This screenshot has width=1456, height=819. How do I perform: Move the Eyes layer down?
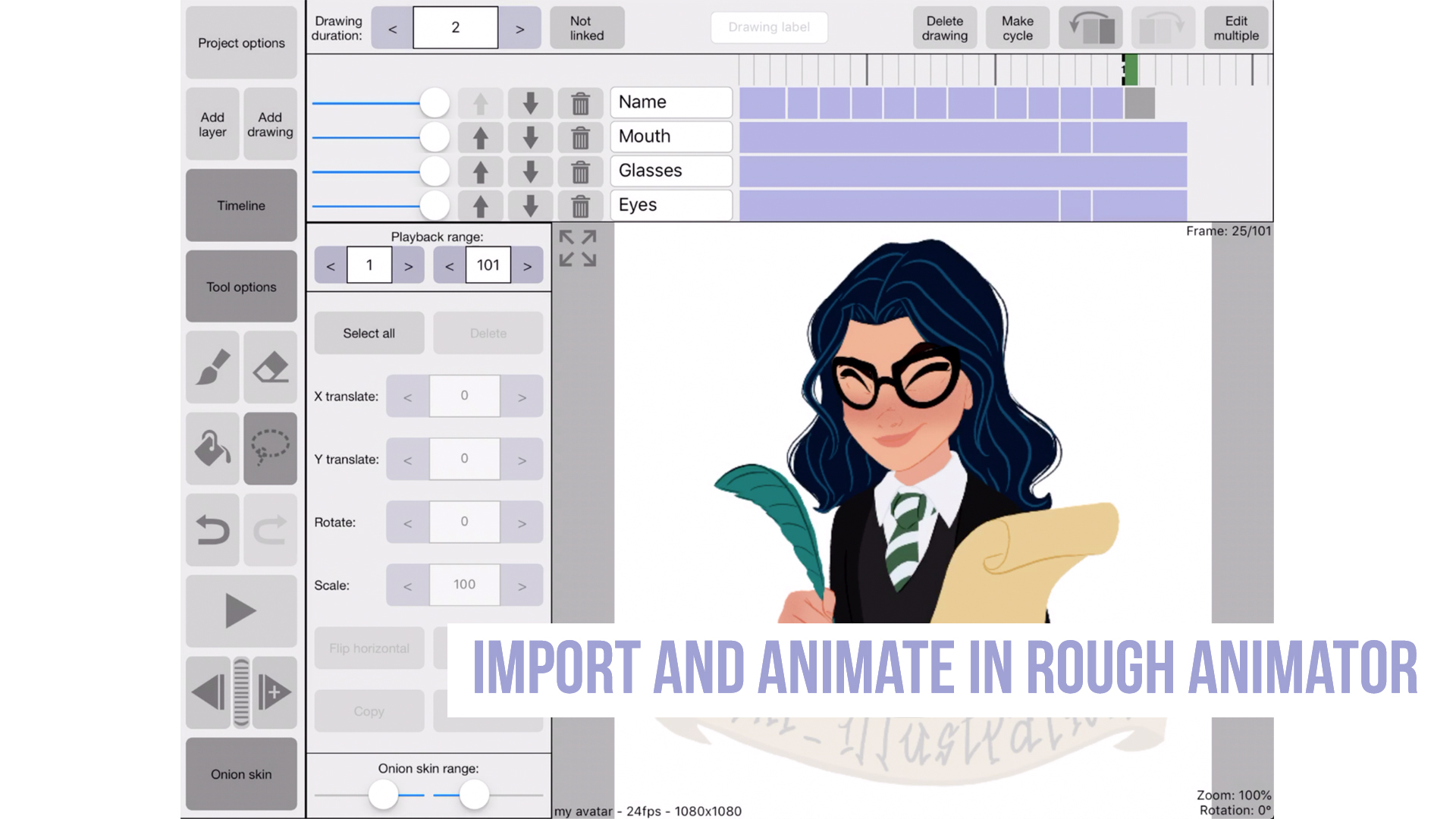pyautogui.click(x=530, y=206)
